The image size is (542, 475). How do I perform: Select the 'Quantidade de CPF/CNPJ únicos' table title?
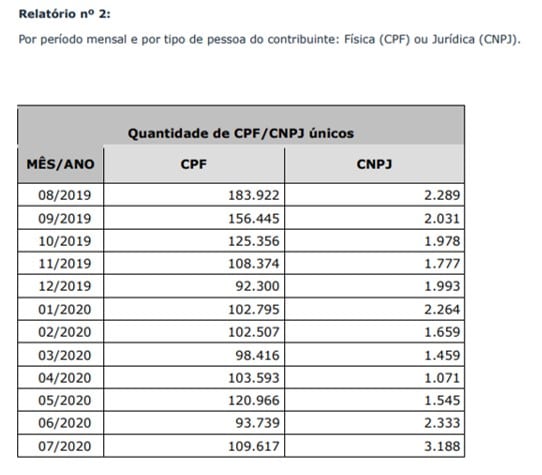coord(241,133)
